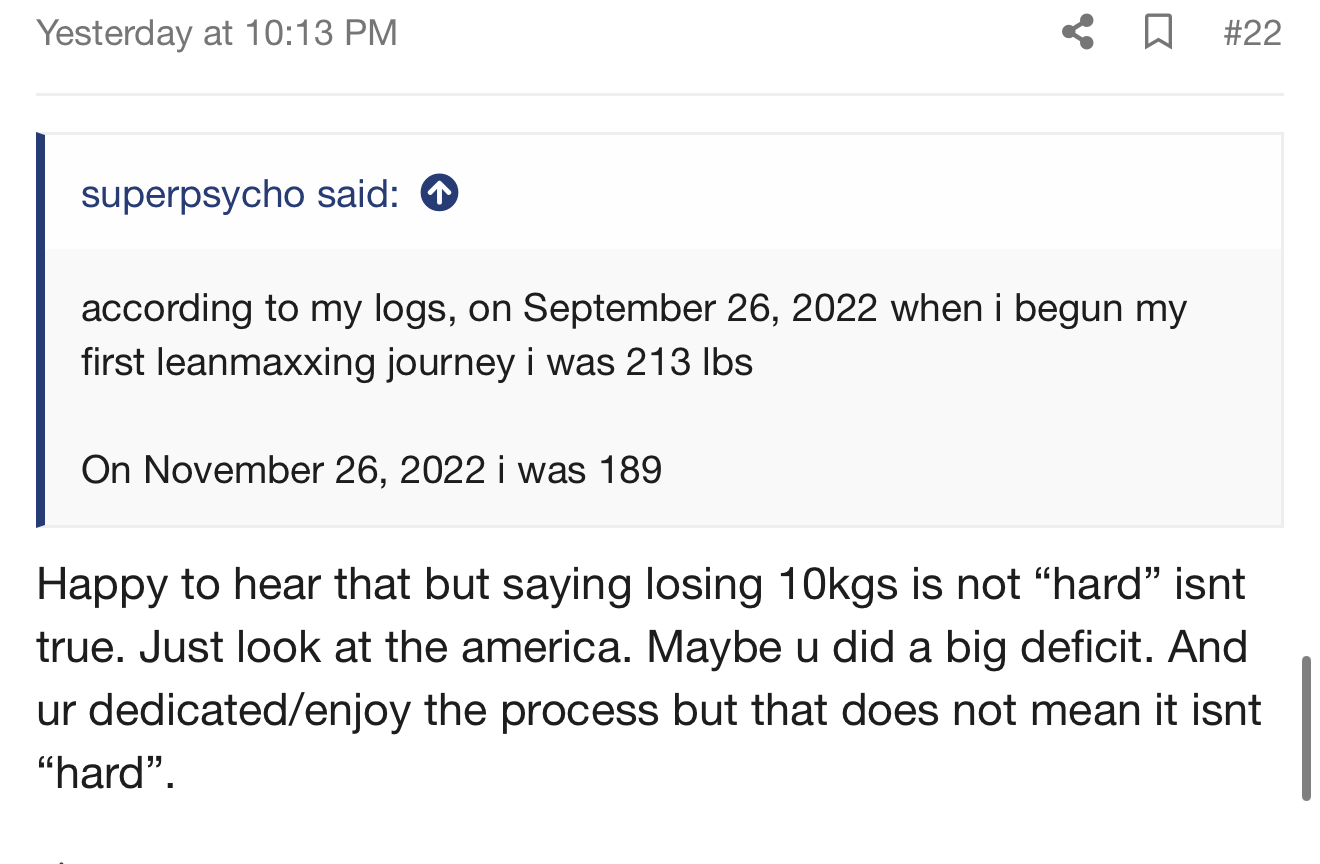Click the word 'journey' in quoted text
Viewport: 1320px width, 864px height.
451,362
